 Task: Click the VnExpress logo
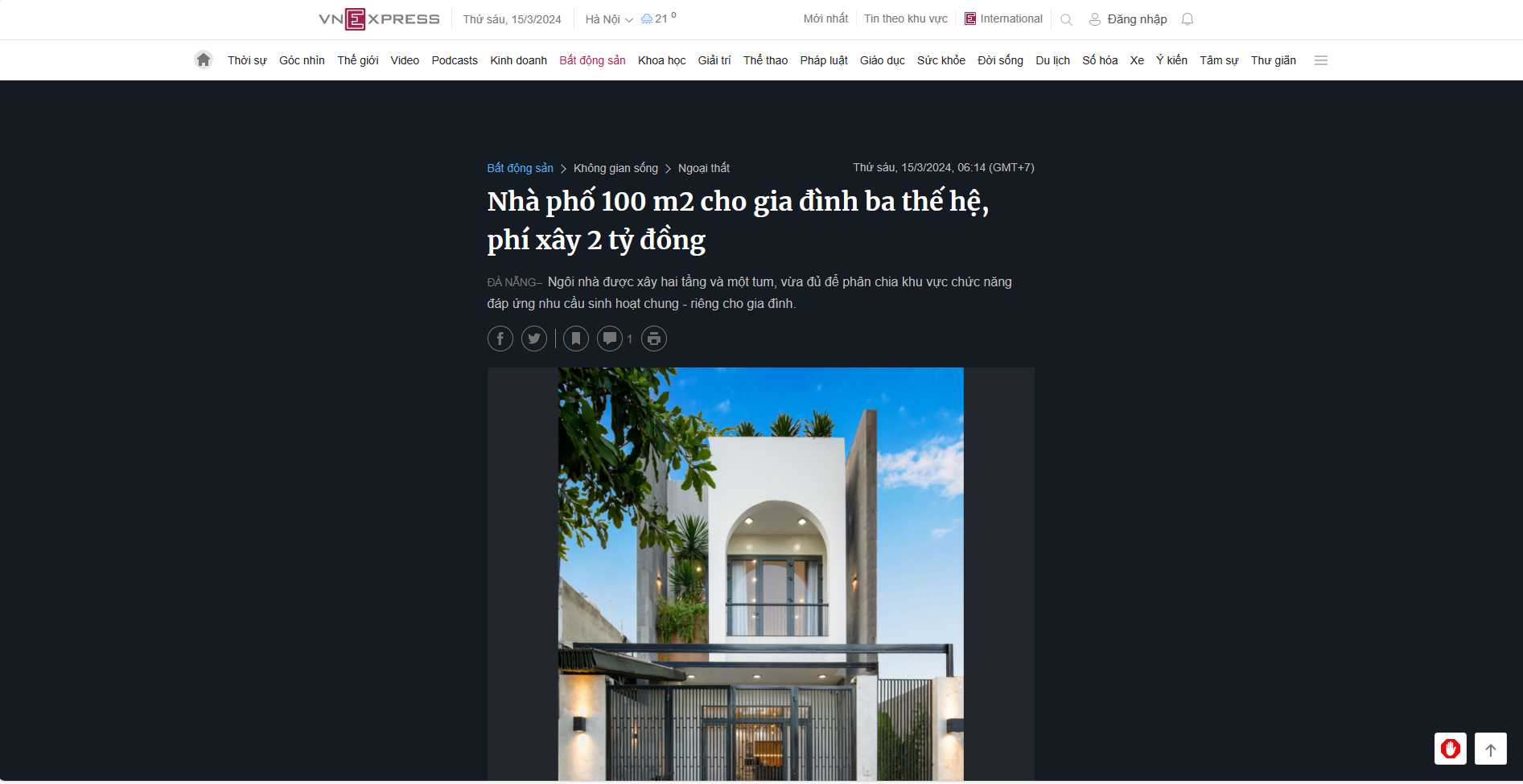pos(379,19)
